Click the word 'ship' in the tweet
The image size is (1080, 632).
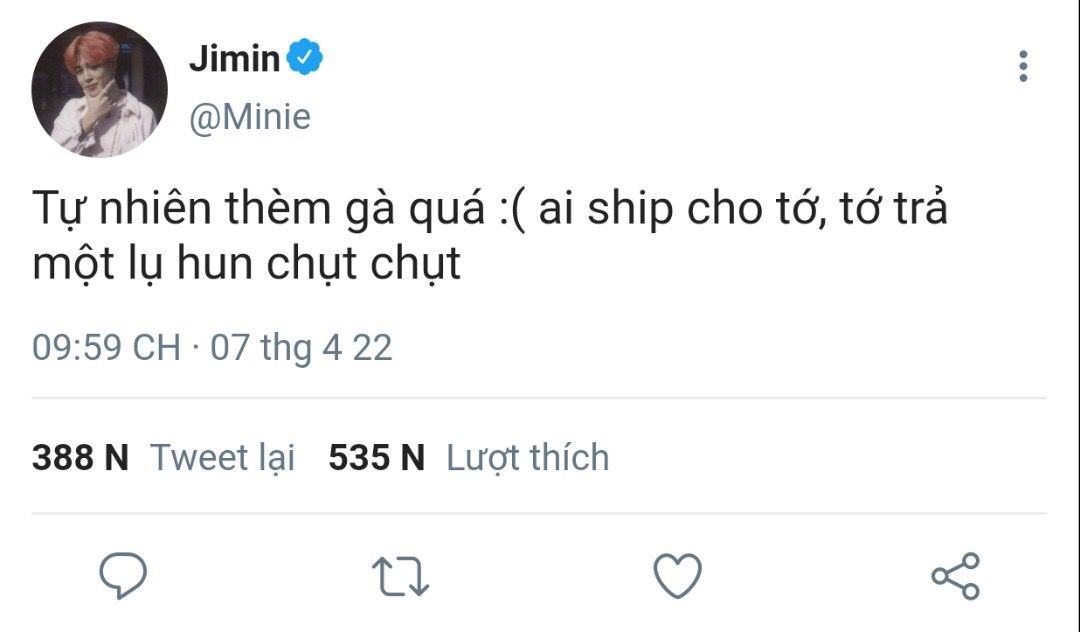[630, 210]
